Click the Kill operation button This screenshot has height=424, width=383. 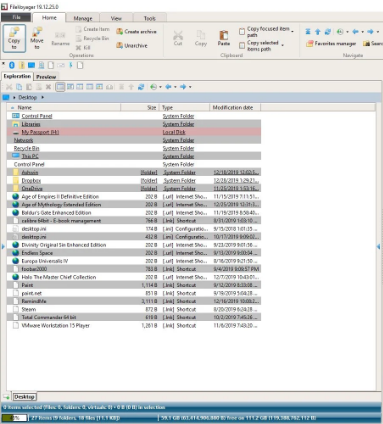(x=83, y=48)
